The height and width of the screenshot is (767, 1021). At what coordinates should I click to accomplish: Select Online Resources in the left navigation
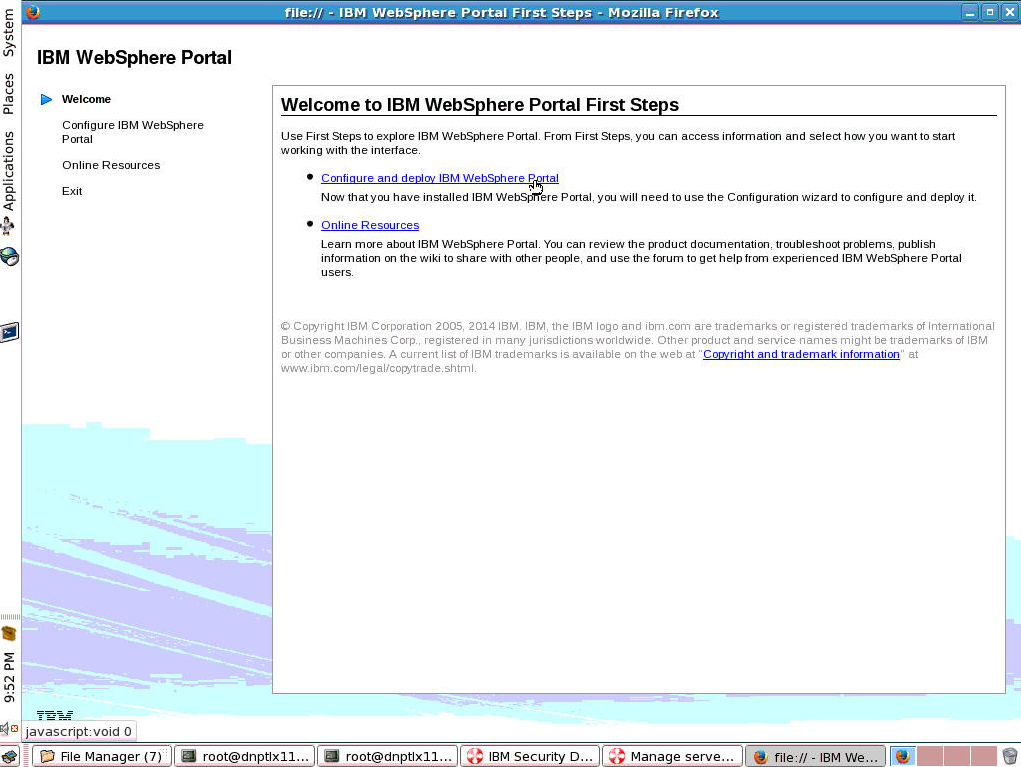(x=111, y=165)
